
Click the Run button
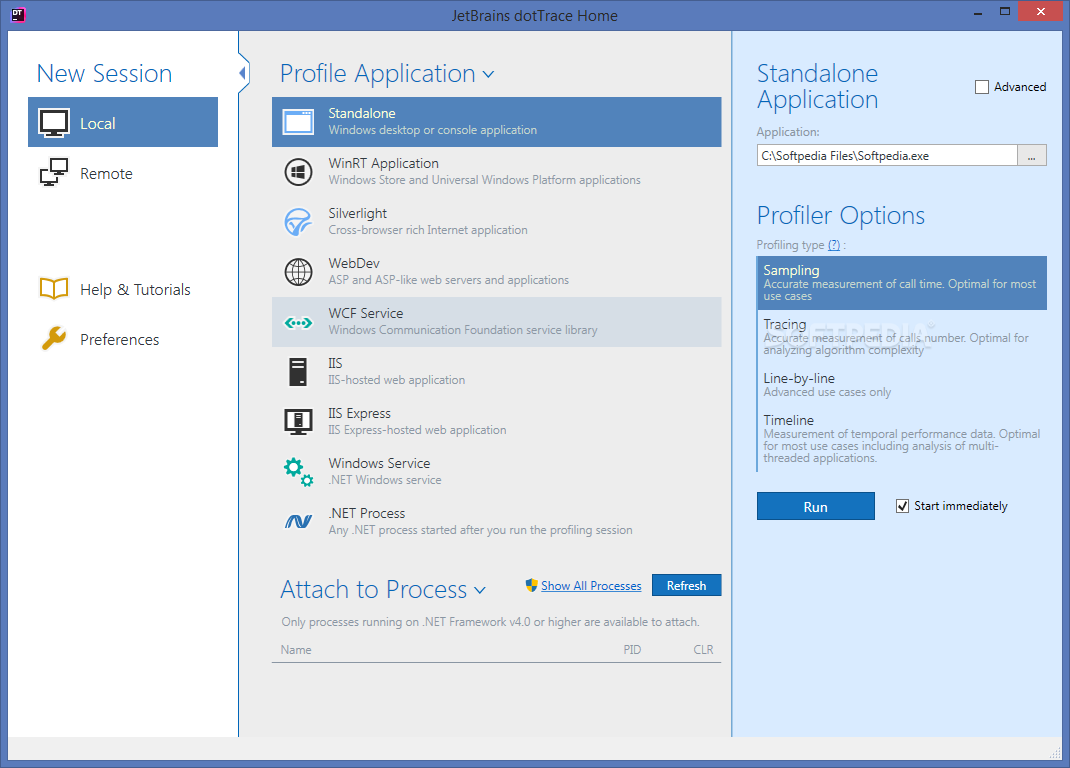pyautogui.click(x=815, y=507)
